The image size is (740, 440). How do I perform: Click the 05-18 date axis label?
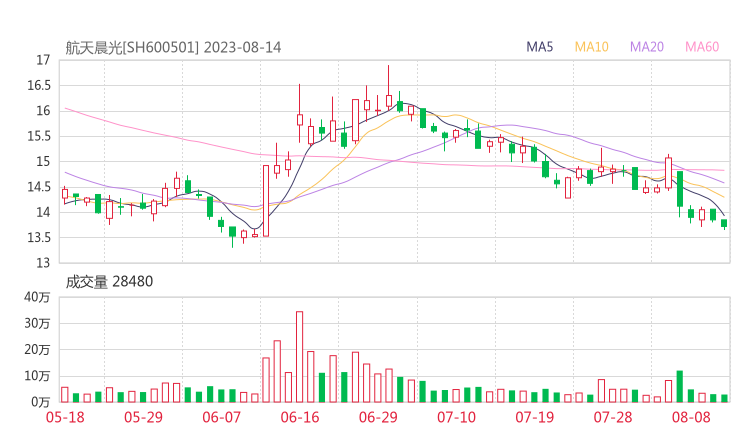65,417
